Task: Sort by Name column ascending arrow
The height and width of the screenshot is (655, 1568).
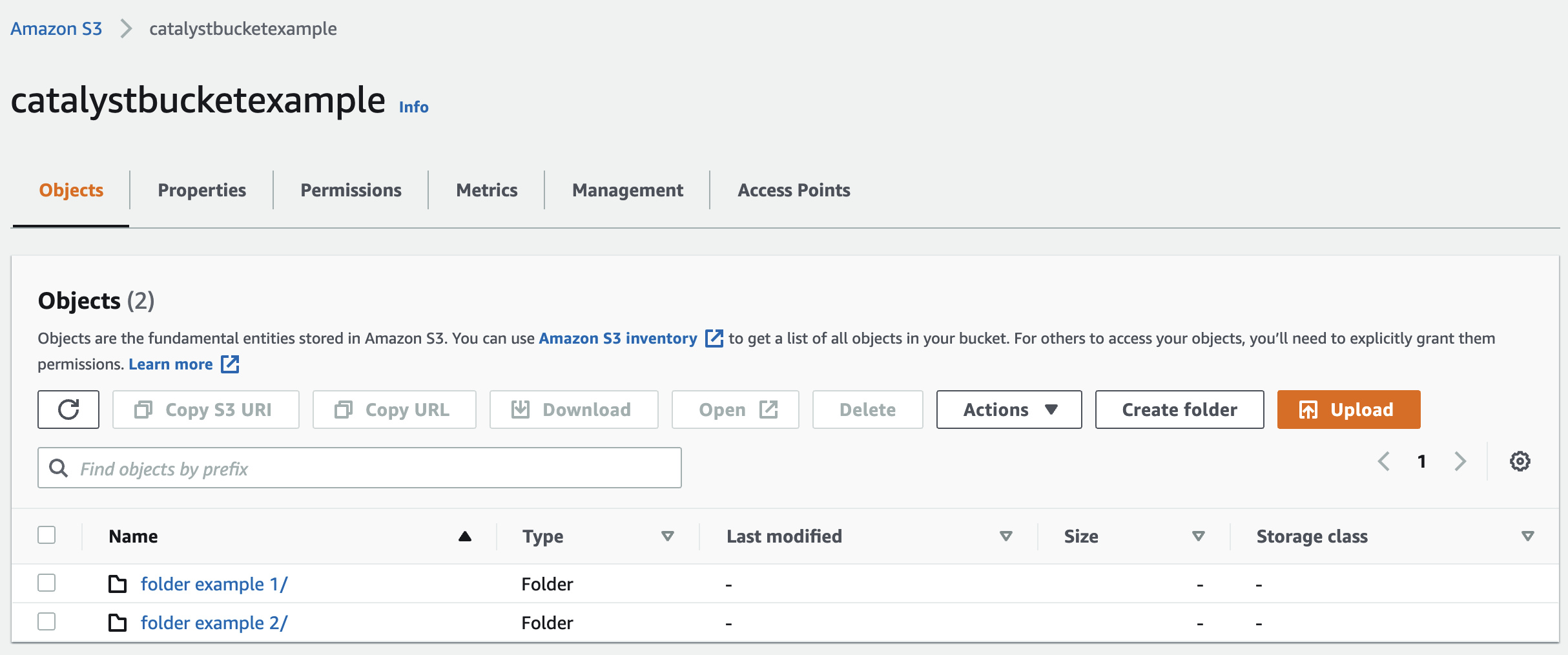Action: click(465, 536)
